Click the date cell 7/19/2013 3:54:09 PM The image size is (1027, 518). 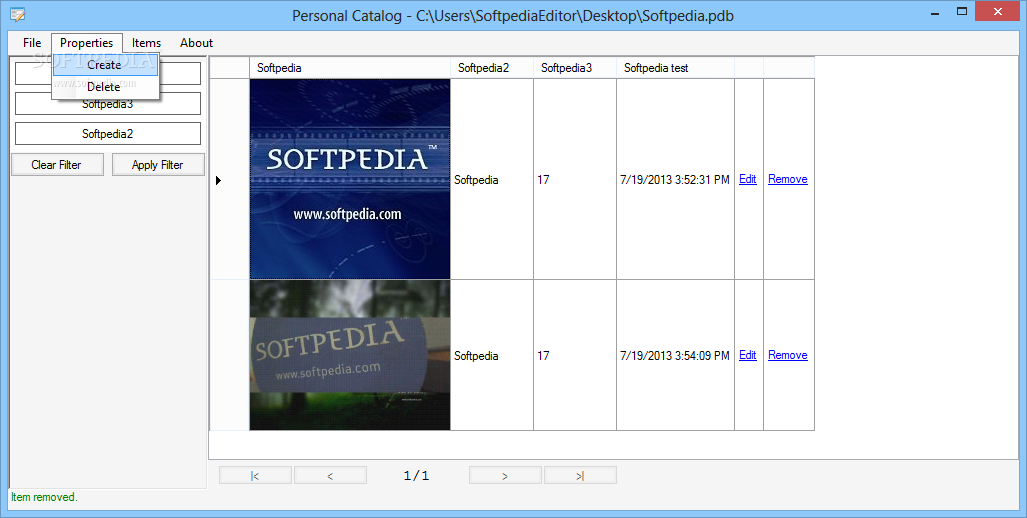pos(675,355)
